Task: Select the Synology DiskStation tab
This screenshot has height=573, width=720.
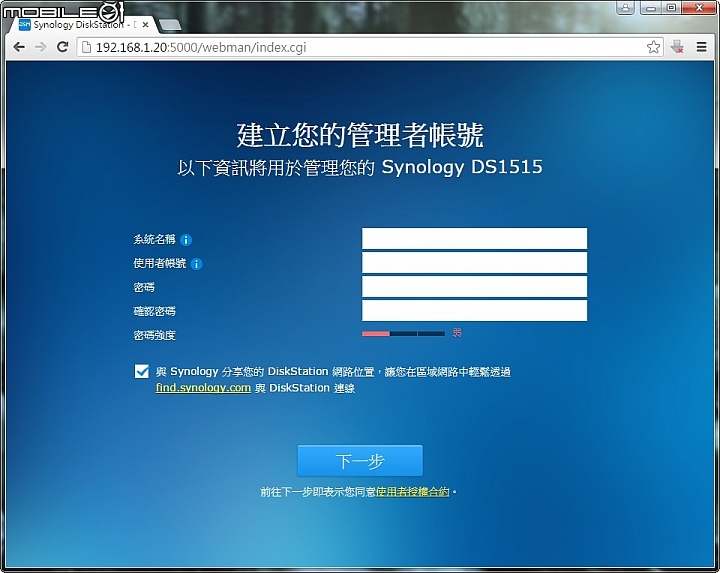Action: [83, 25]
